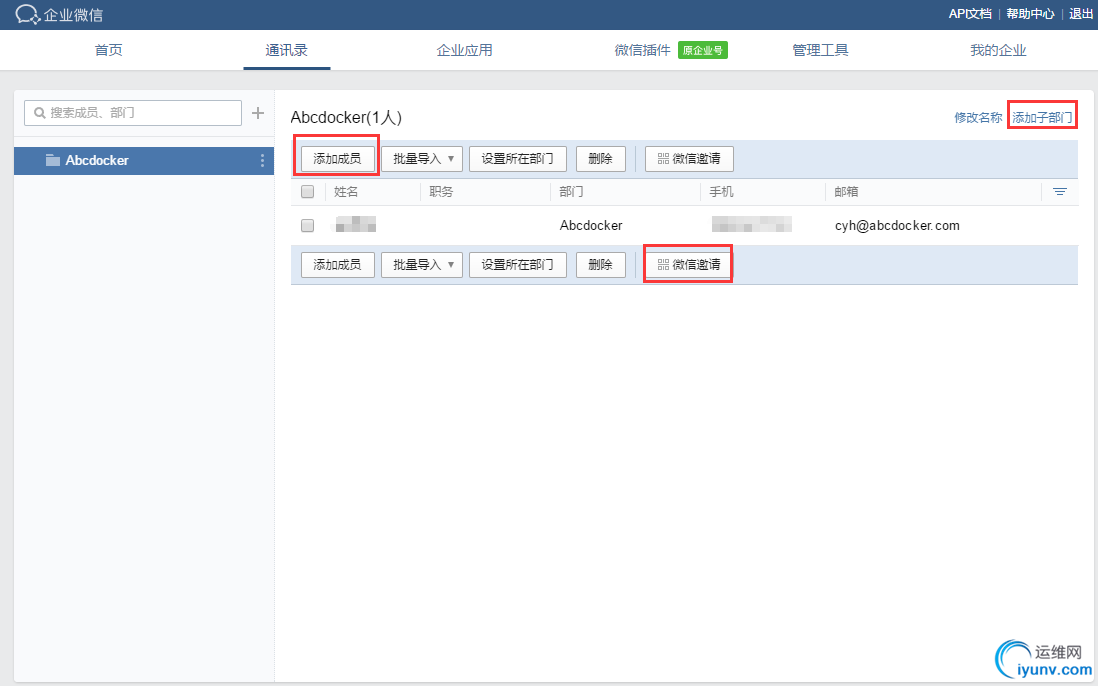The image size is (1098, 686).
Task: Expand the bottom 批量导入 dropdown
Action: (x=422, y=265)
